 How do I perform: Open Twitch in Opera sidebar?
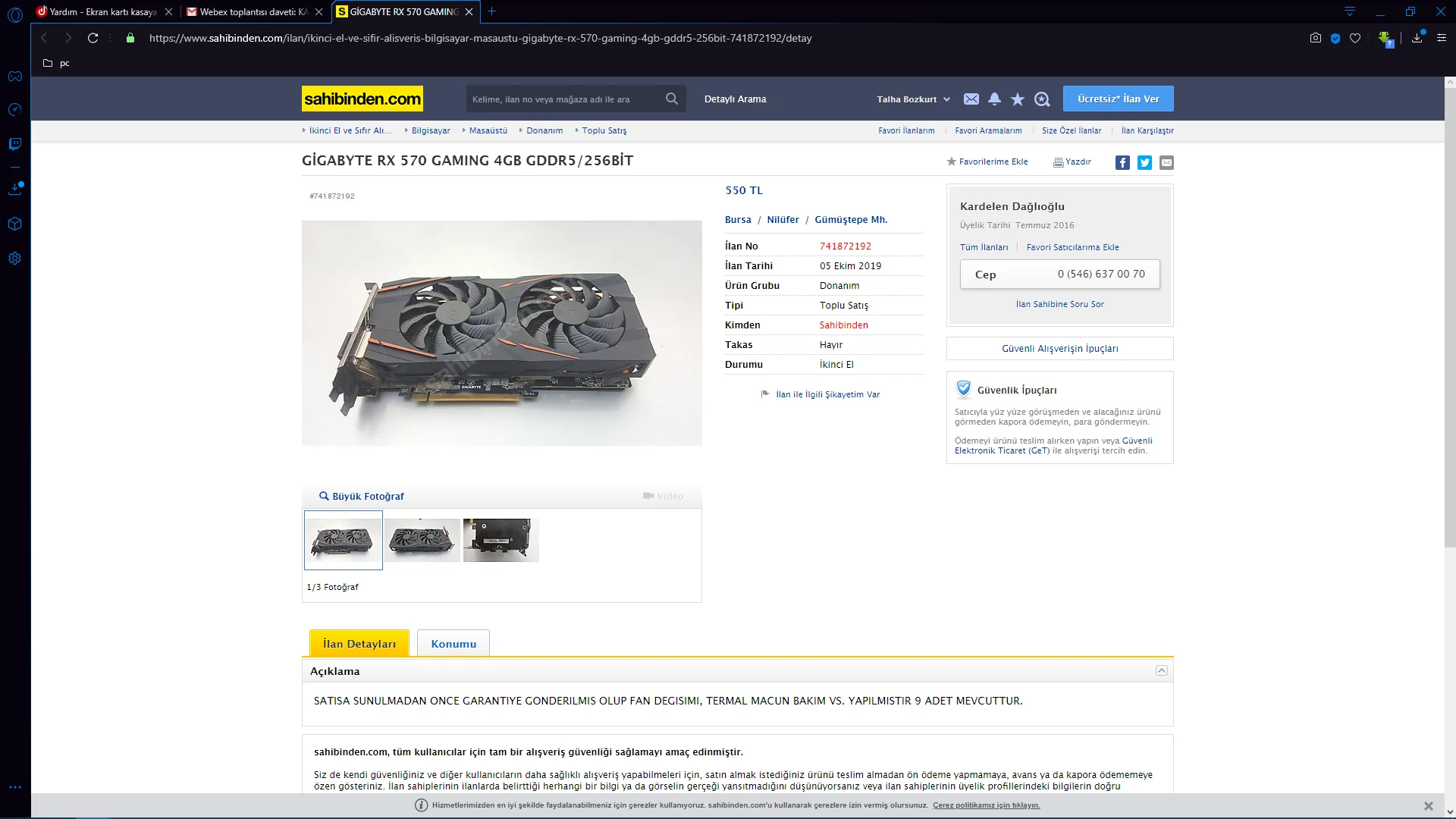point(14,144)
